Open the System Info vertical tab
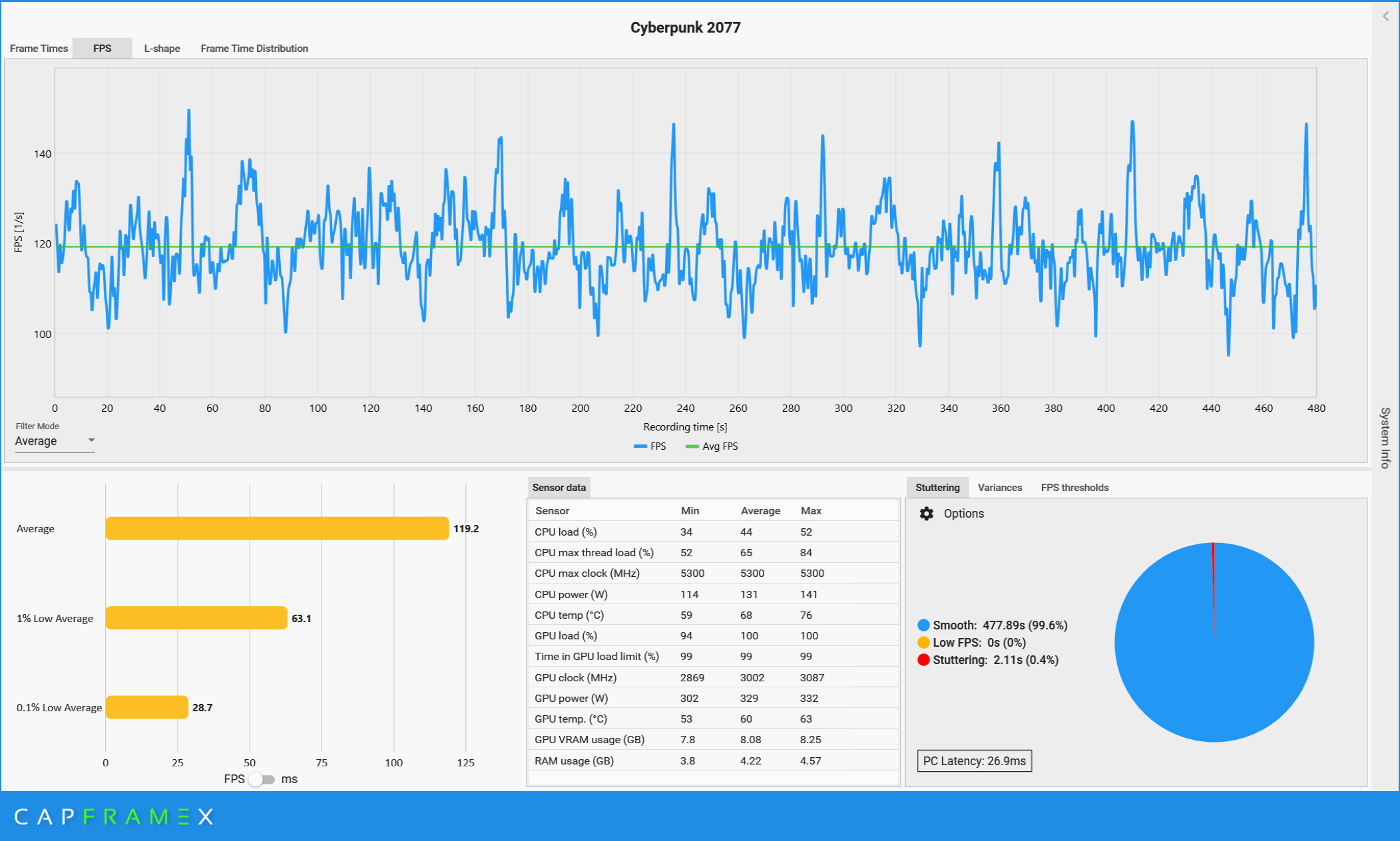This screenshot has width=1400, height=841. tap(1385, 437)
